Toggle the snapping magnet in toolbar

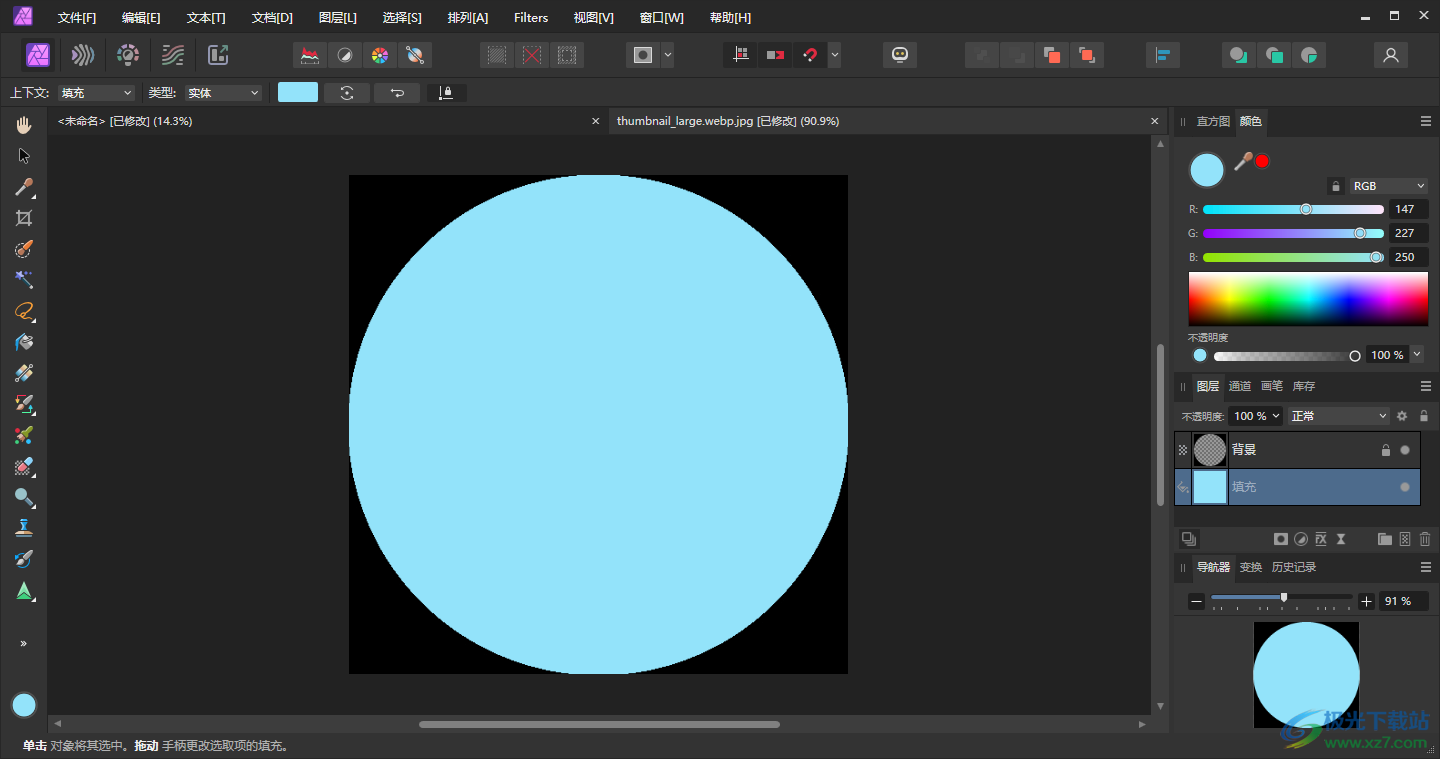(x=810, y=55)
